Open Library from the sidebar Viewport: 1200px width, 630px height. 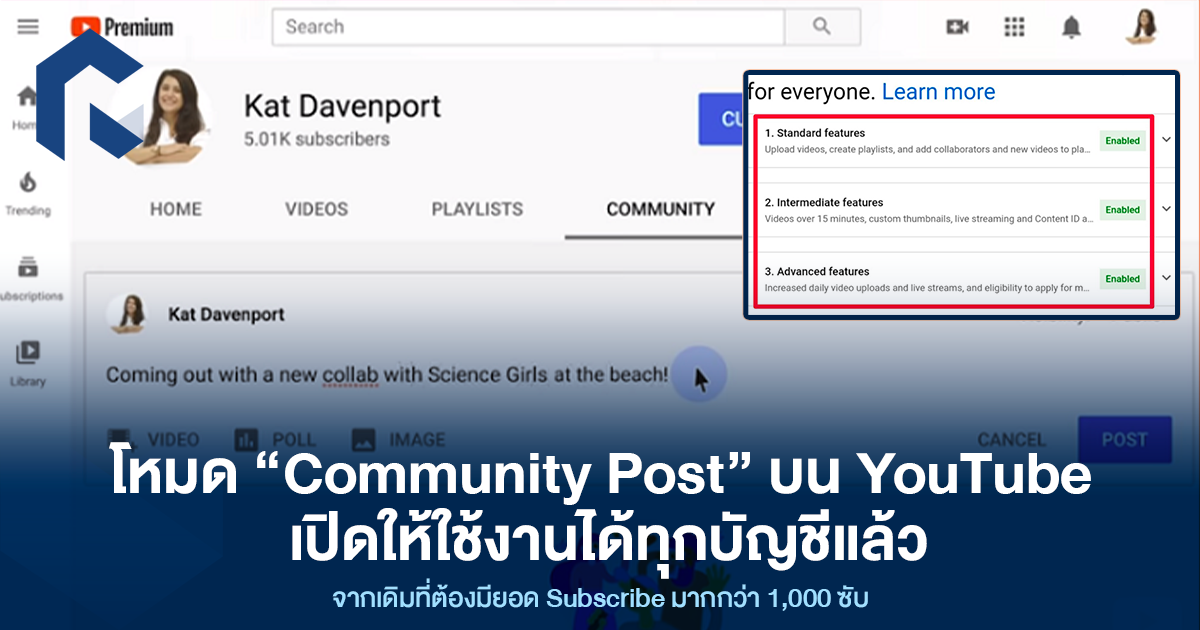[28, 363]
